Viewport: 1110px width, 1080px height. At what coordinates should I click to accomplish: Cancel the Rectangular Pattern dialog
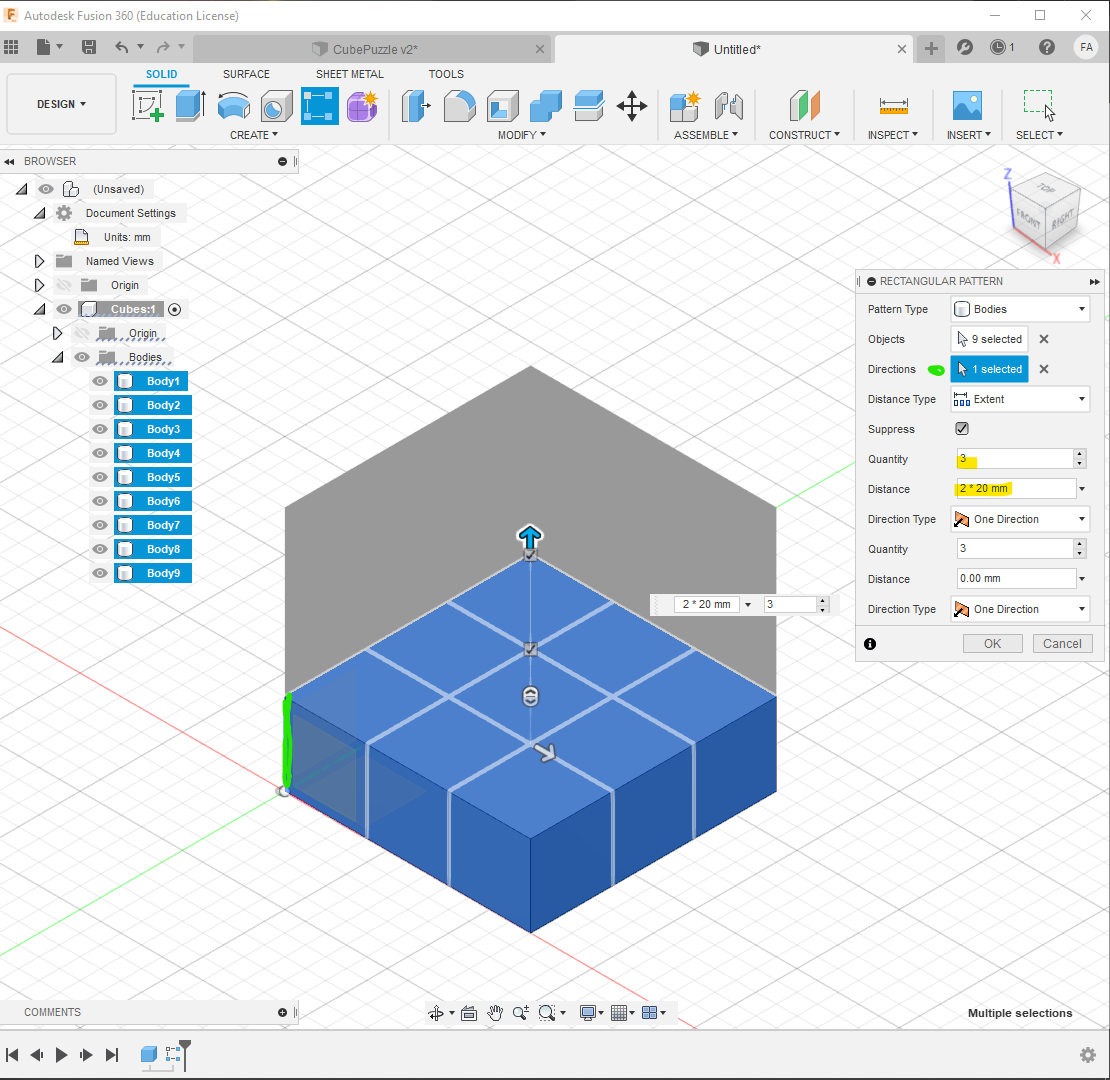[1062, 643]
